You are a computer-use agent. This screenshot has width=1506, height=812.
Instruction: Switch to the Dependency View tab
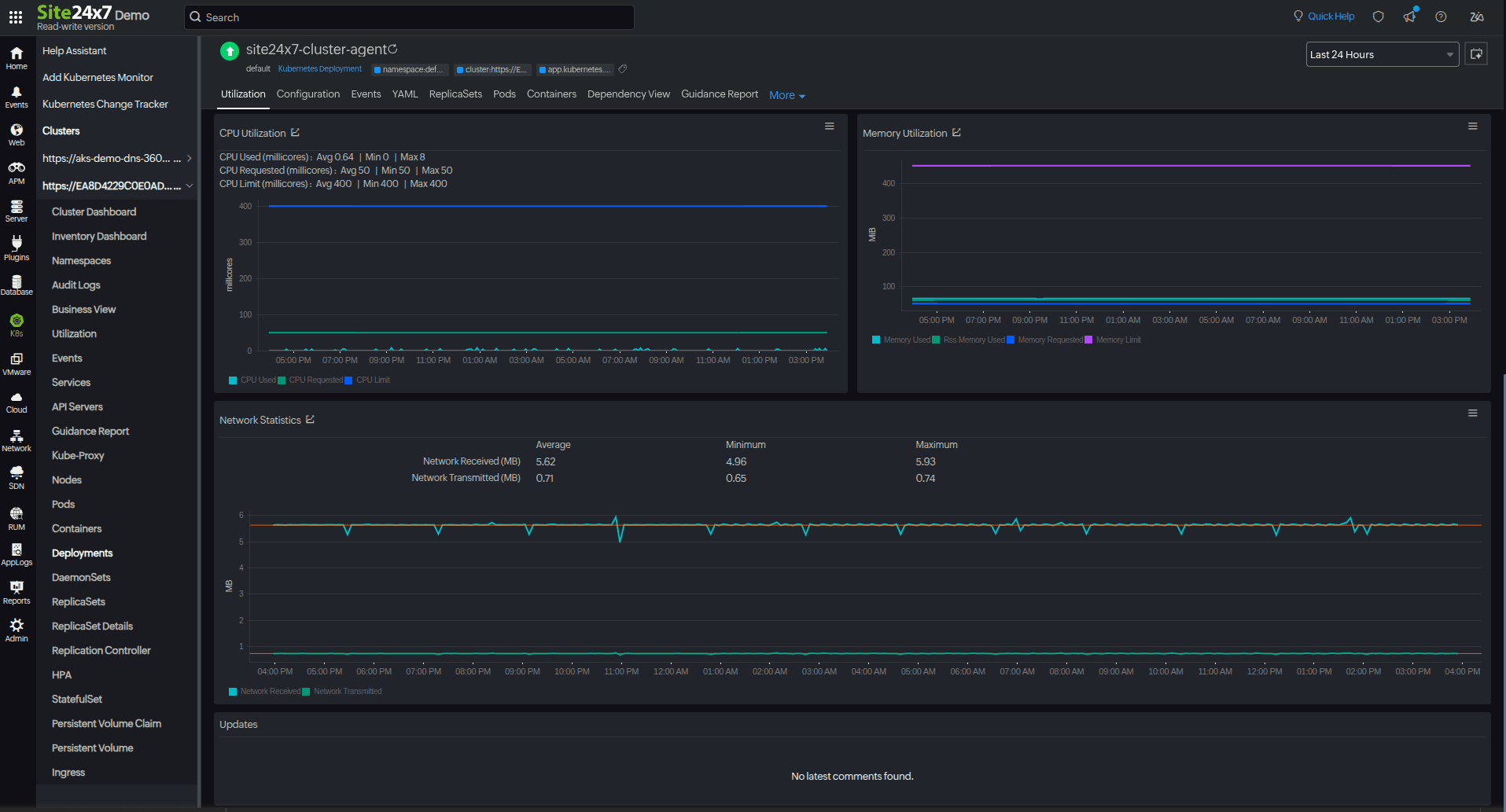(x=628, y=94)
